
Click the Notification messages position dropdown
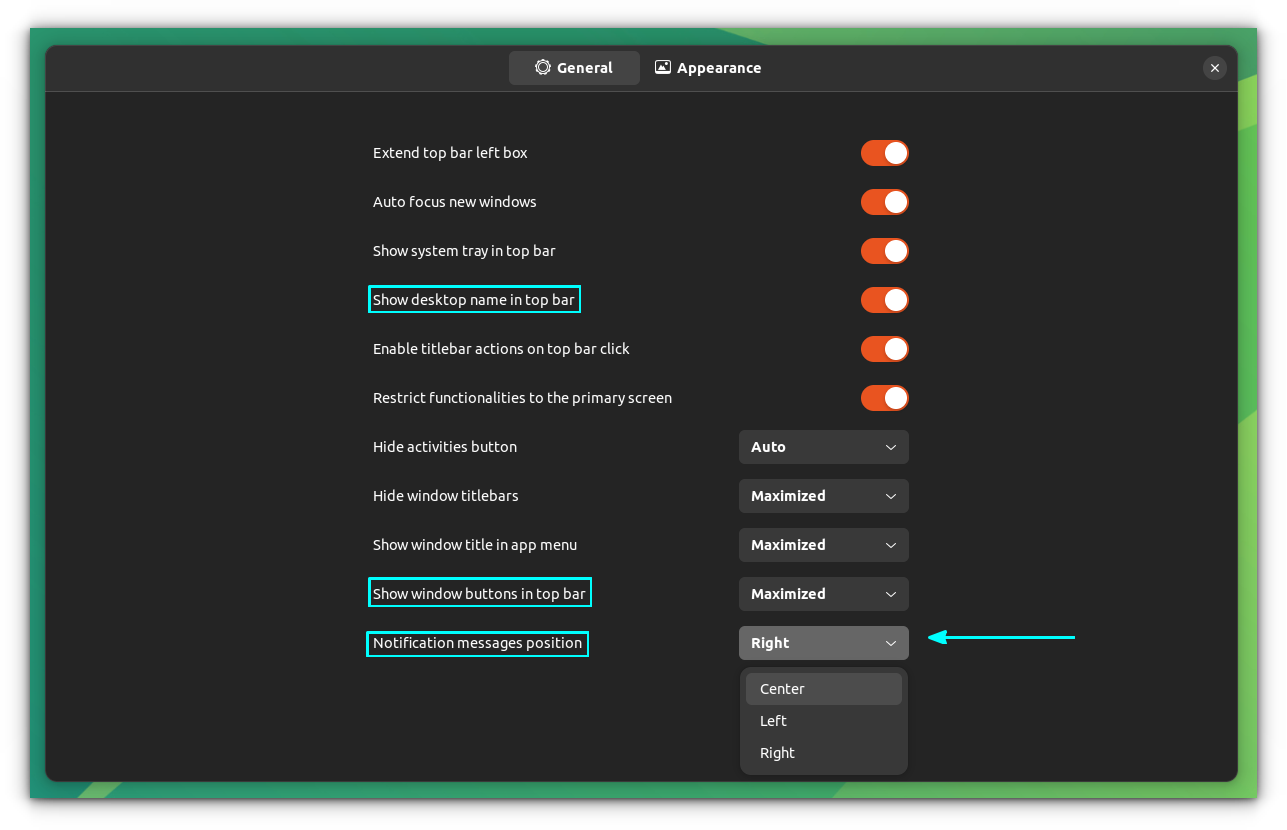click(x=823, y=643)
